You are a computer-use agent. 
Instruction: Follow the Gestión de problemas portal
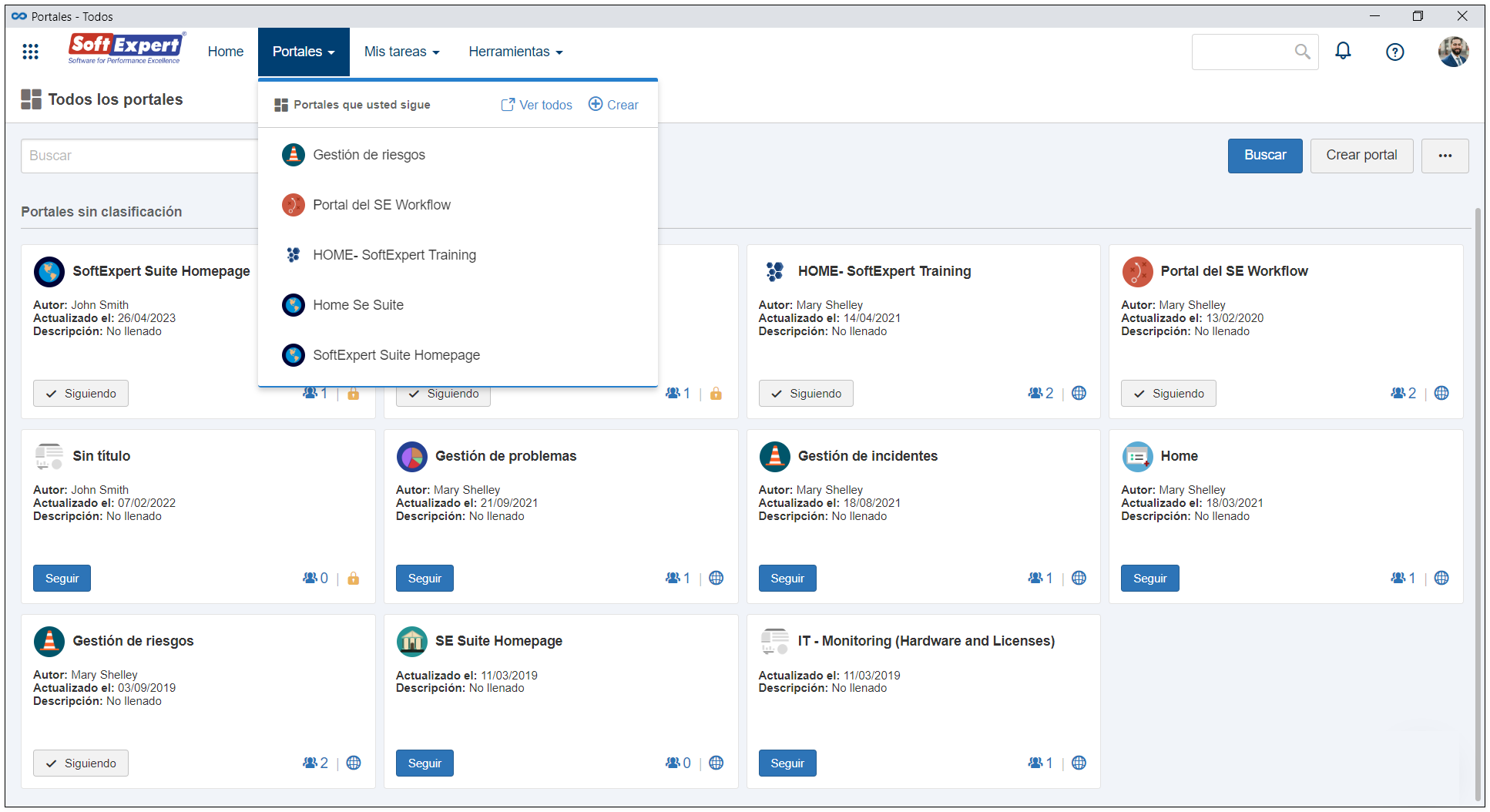(425, 579)
